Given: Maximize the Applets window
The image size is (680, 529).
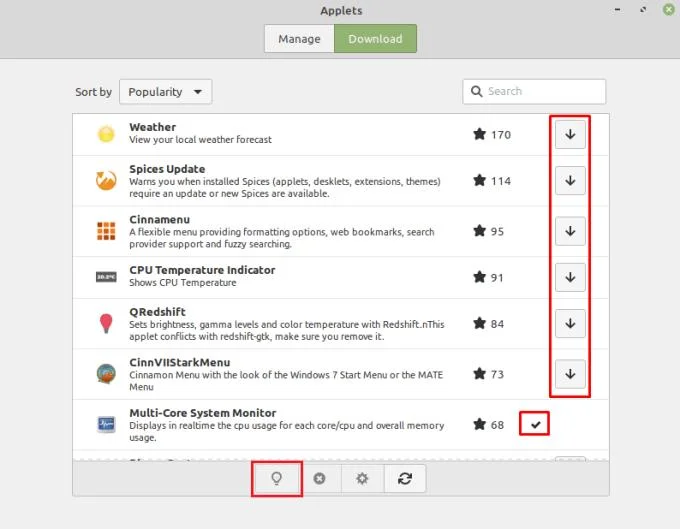Looking at the screenshot, I should coord(643,9).
